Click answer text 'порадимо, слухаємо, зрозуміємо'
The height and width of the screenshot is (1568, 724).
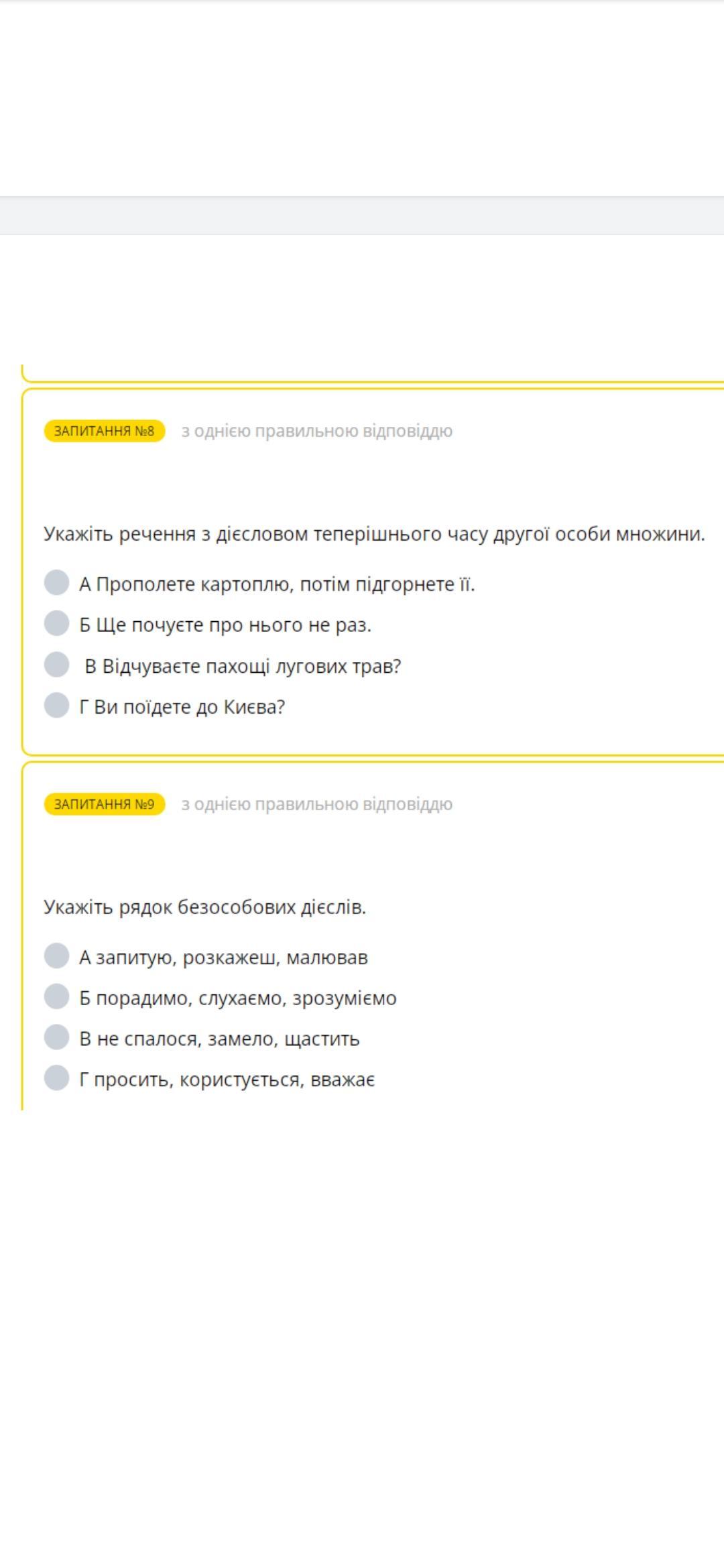[246, 998]
